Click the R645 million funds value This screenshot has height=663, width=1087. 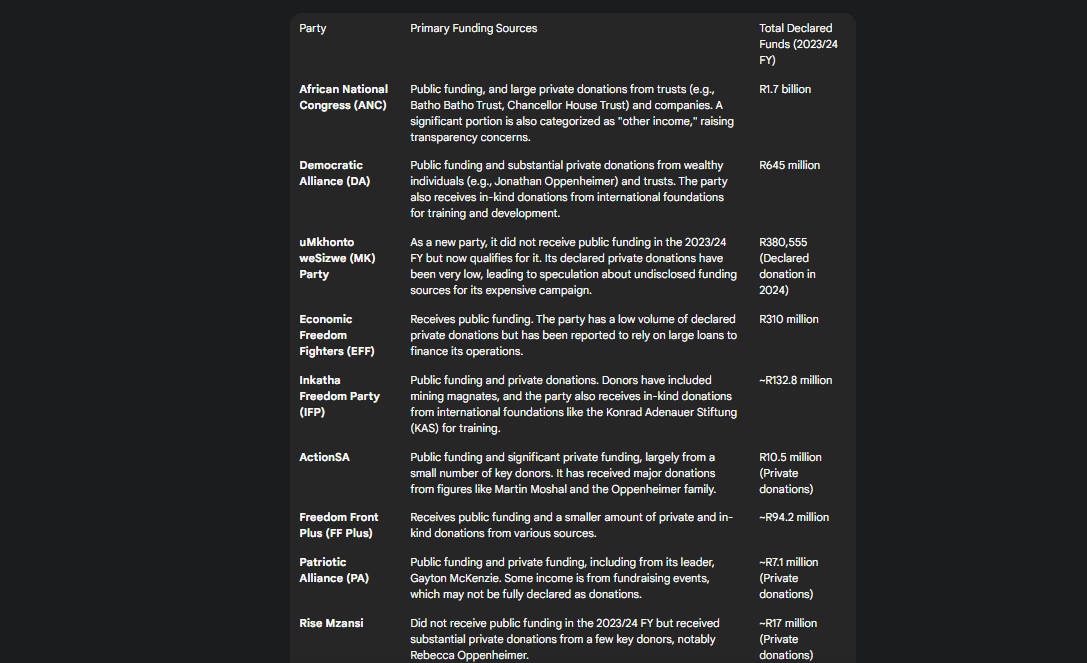click(789, 166)
